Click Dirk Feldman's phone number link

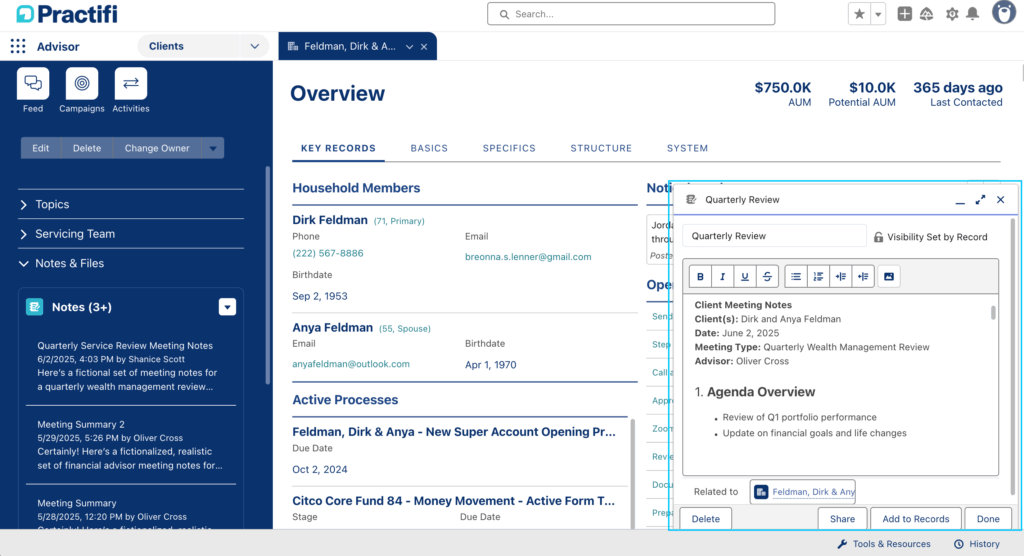coord(328,254)
